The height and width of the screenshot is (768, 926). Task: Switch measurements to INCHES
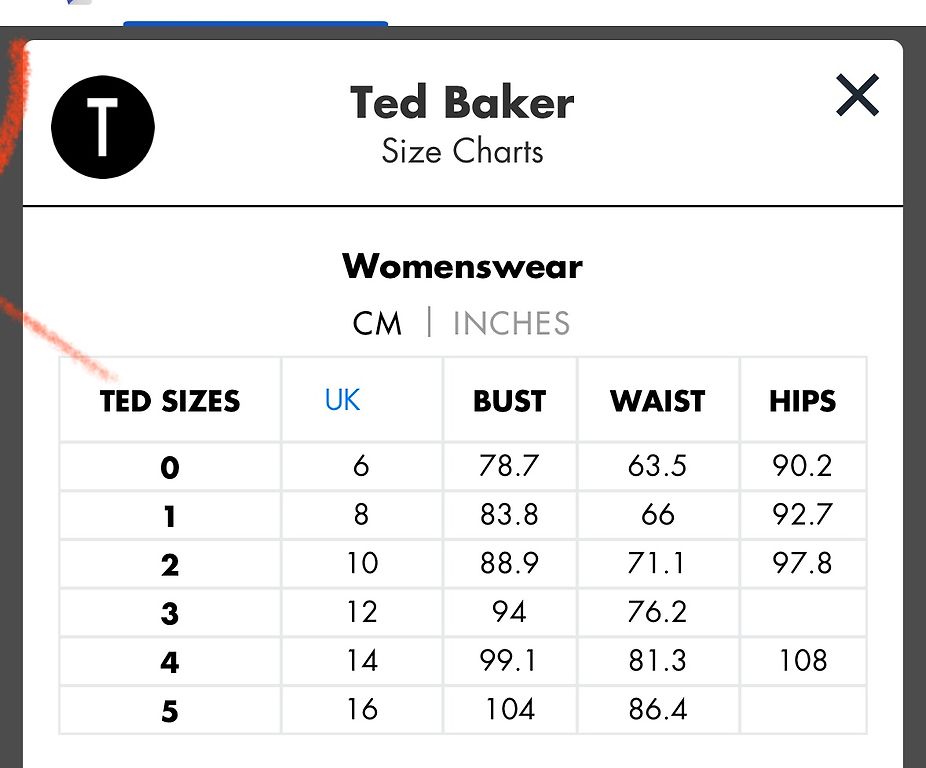511,323
